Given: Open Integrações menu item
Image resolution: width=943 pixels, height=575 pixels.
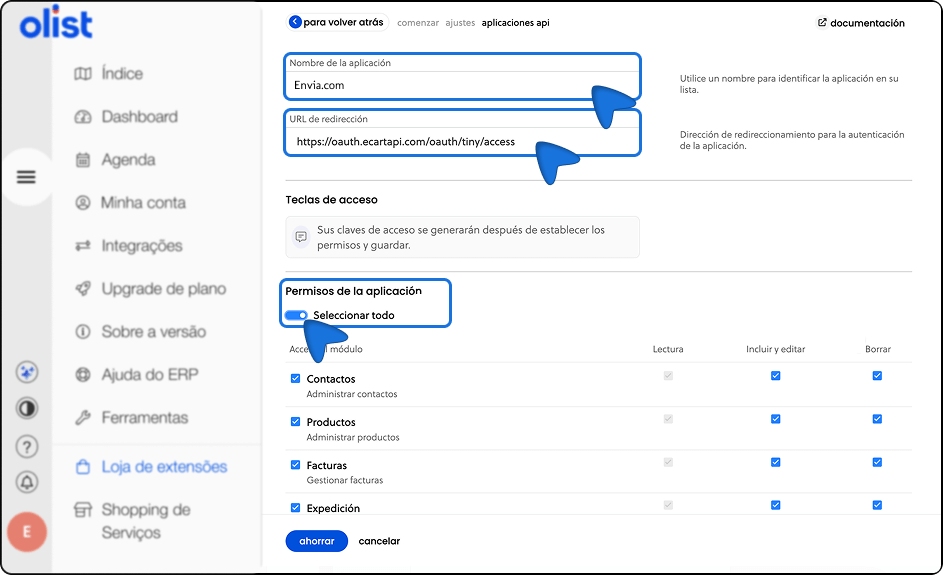Looking at the screenshot, I should pos(141,246).
